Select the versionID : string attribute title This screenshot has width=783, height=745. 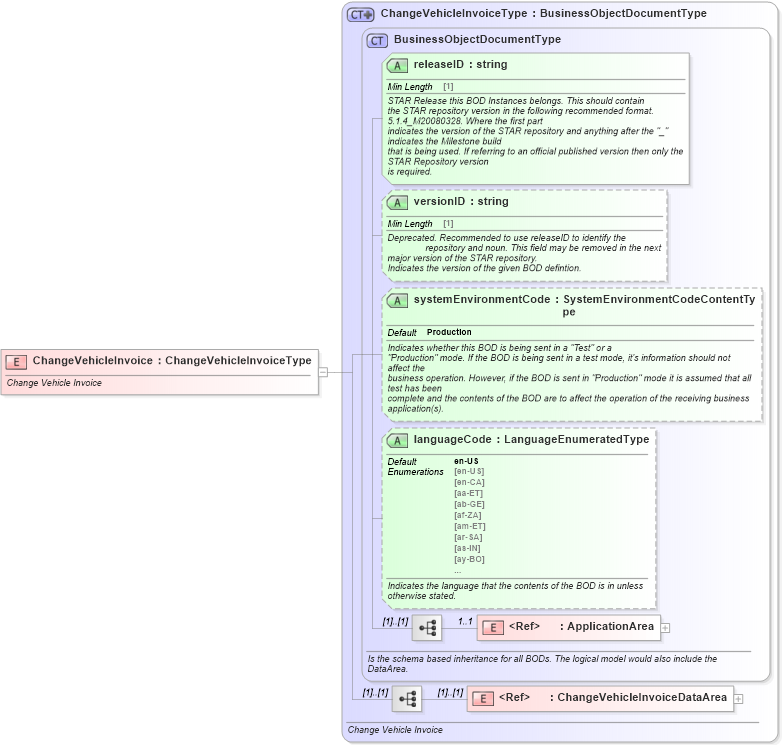(461, 201)
